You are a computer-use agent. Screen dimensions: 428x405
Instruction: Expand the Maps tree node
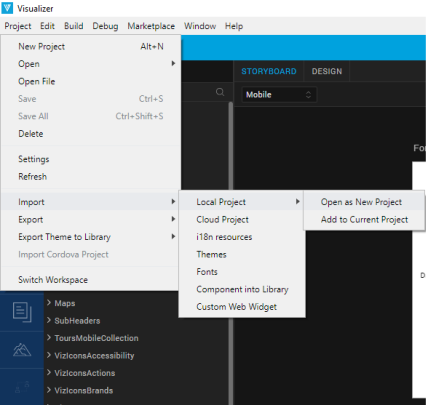click(49, 303)
